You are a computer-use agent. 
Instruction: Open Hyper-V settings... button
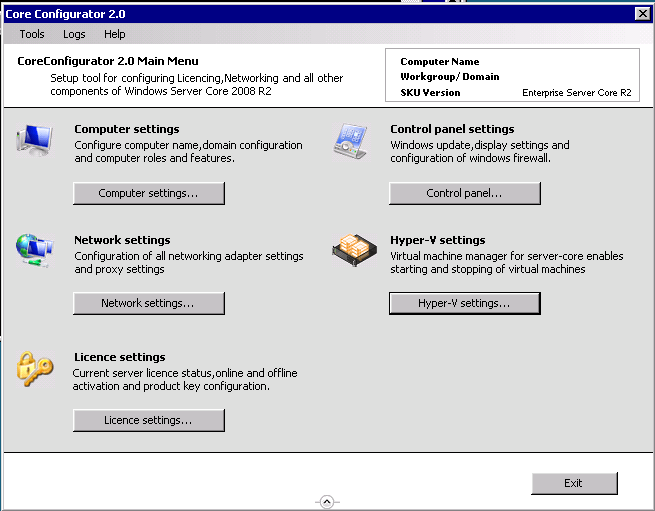coord(465,303)
